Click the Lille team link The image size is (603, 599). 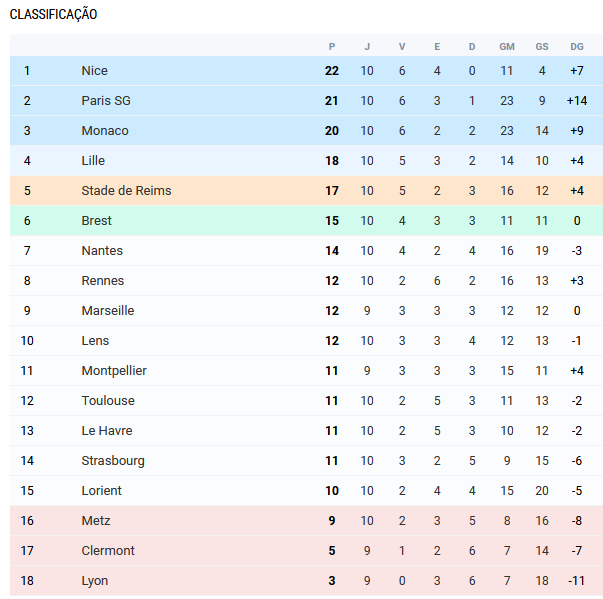point(93,161)
